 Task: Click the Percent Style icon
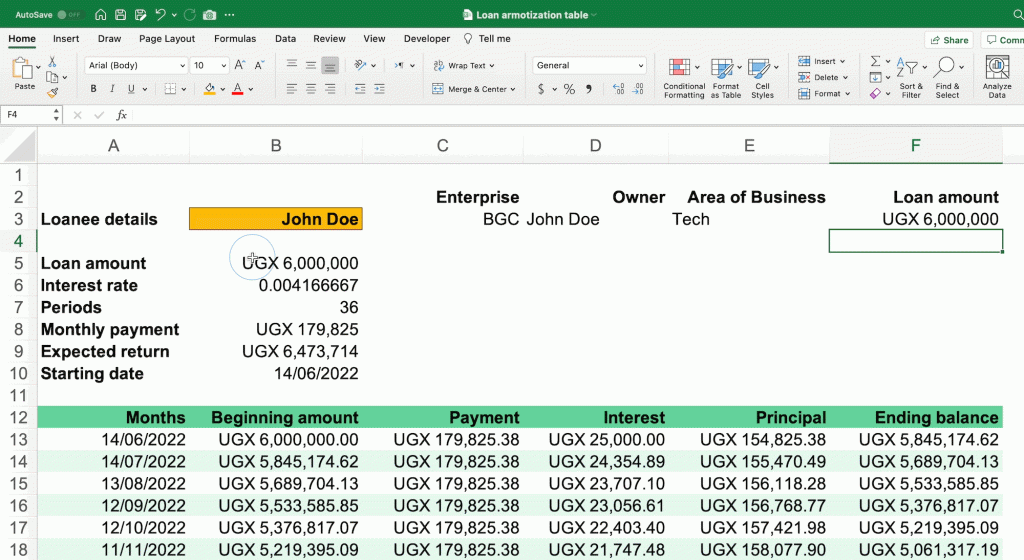(x=569, y=89)
